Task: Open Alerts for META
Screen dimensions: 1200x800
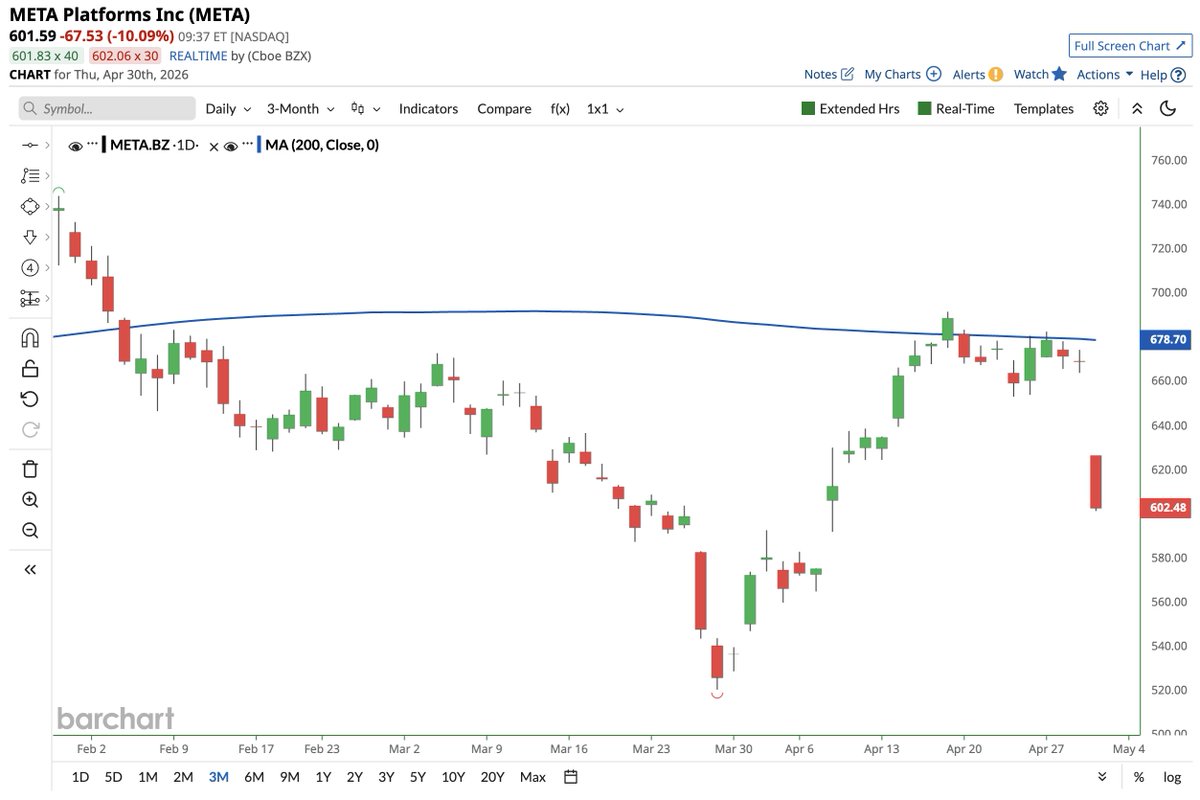Action: click(977, 74)
